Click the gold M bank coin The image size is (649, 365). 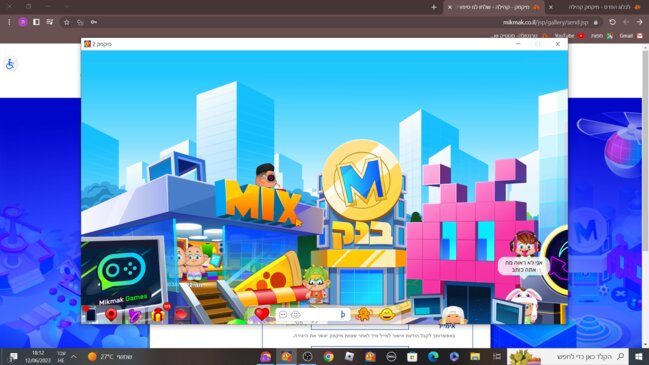coord(362,180)
